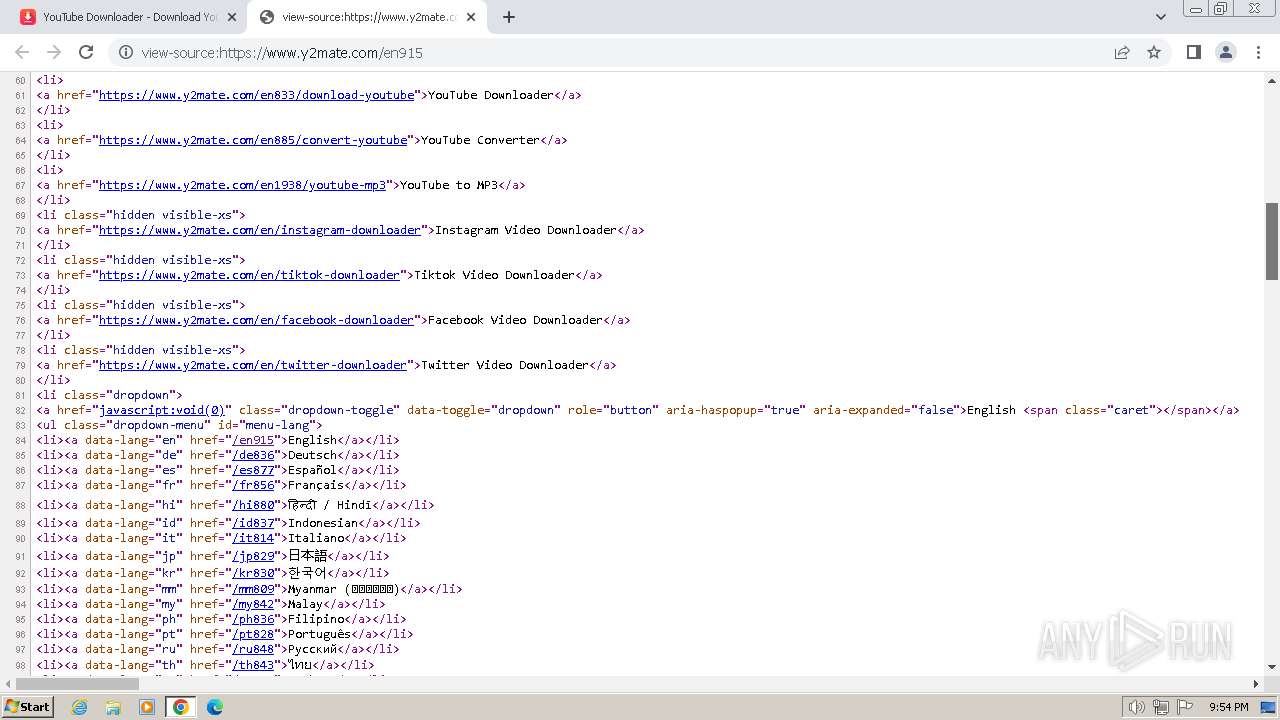Open the /ph836 Filipino link
Viewport: 1280px width, 720px height.
253,619
